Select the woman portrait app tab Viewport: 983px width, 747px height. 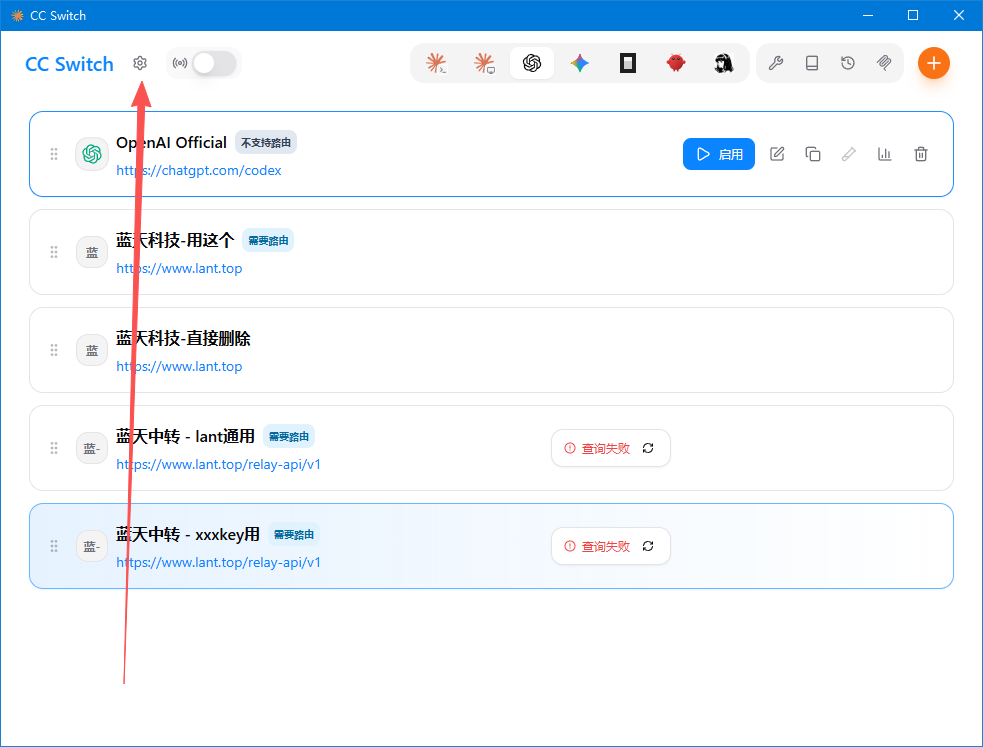coord(723,63)
